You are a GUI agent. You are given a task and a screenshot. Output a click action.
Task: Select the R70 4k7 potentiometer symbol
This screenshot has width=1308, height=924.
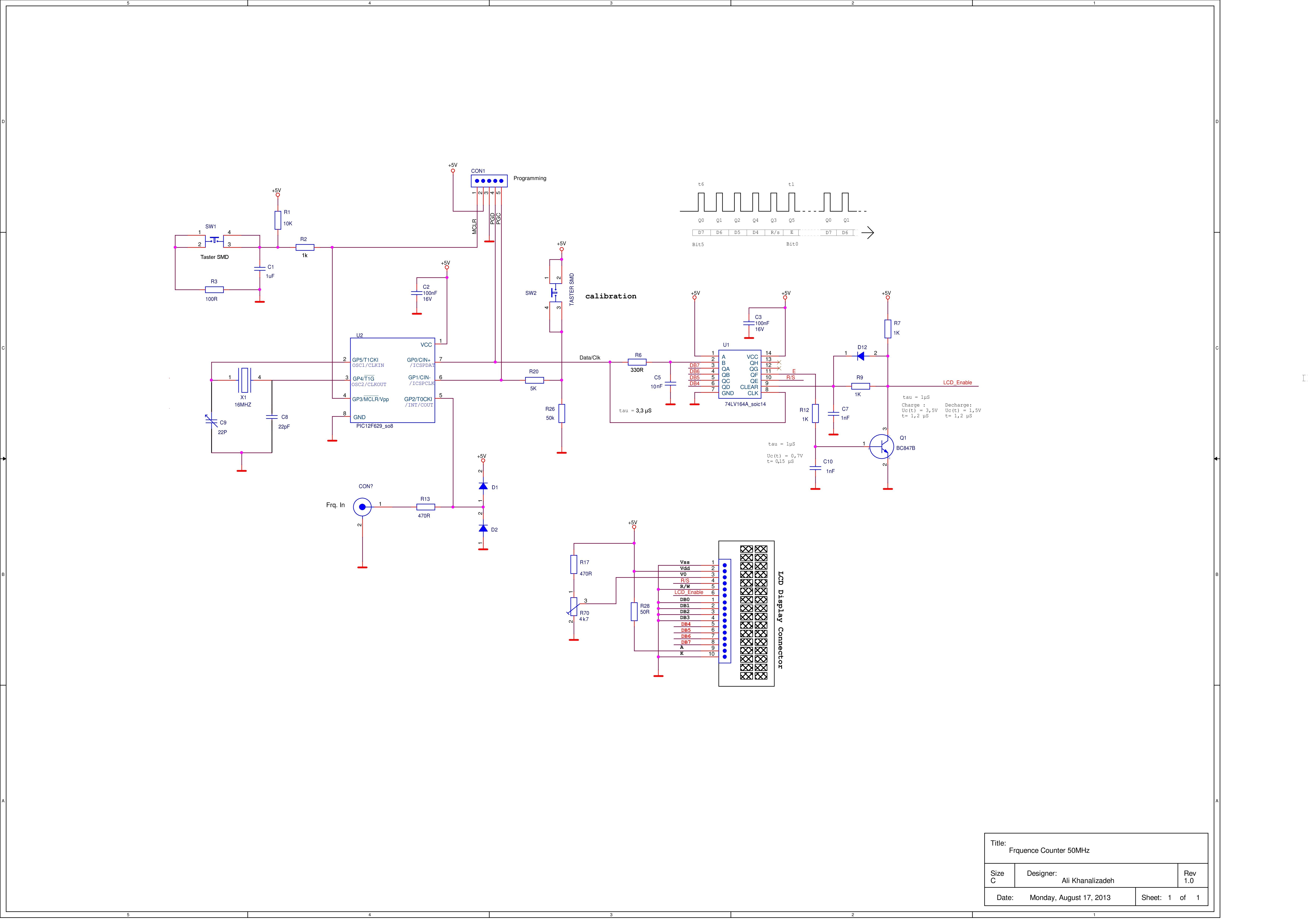click(x=574, y=607)
